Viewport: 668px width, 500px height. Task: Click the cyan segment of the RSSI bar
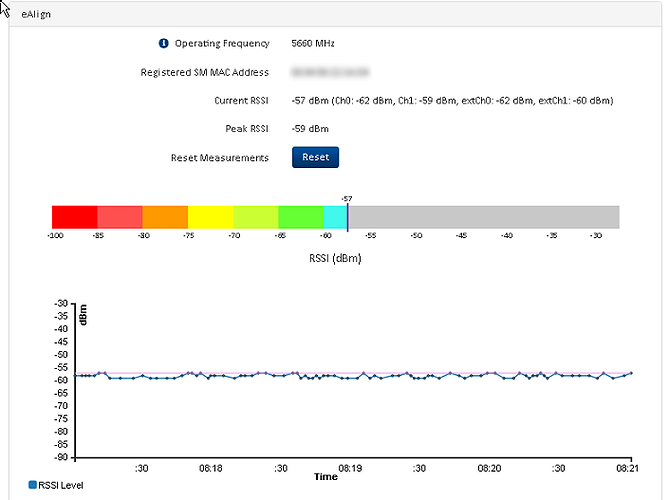point(334,217)
